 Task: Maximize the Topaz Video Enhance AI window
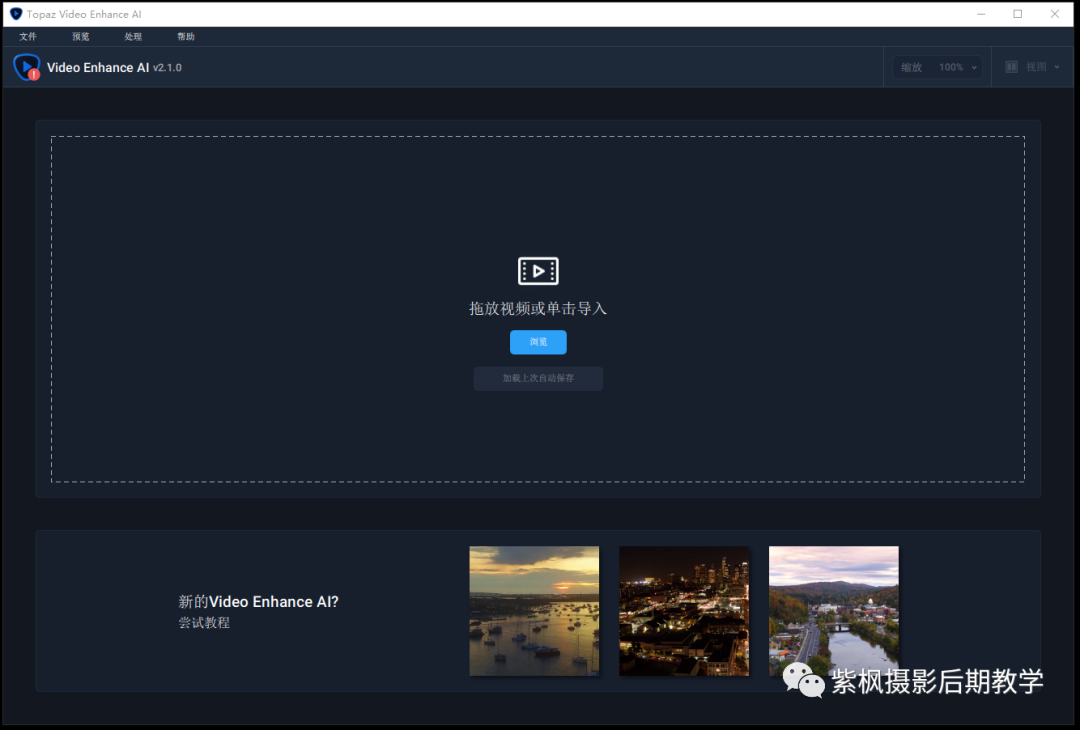click(x=1017, y=14)
